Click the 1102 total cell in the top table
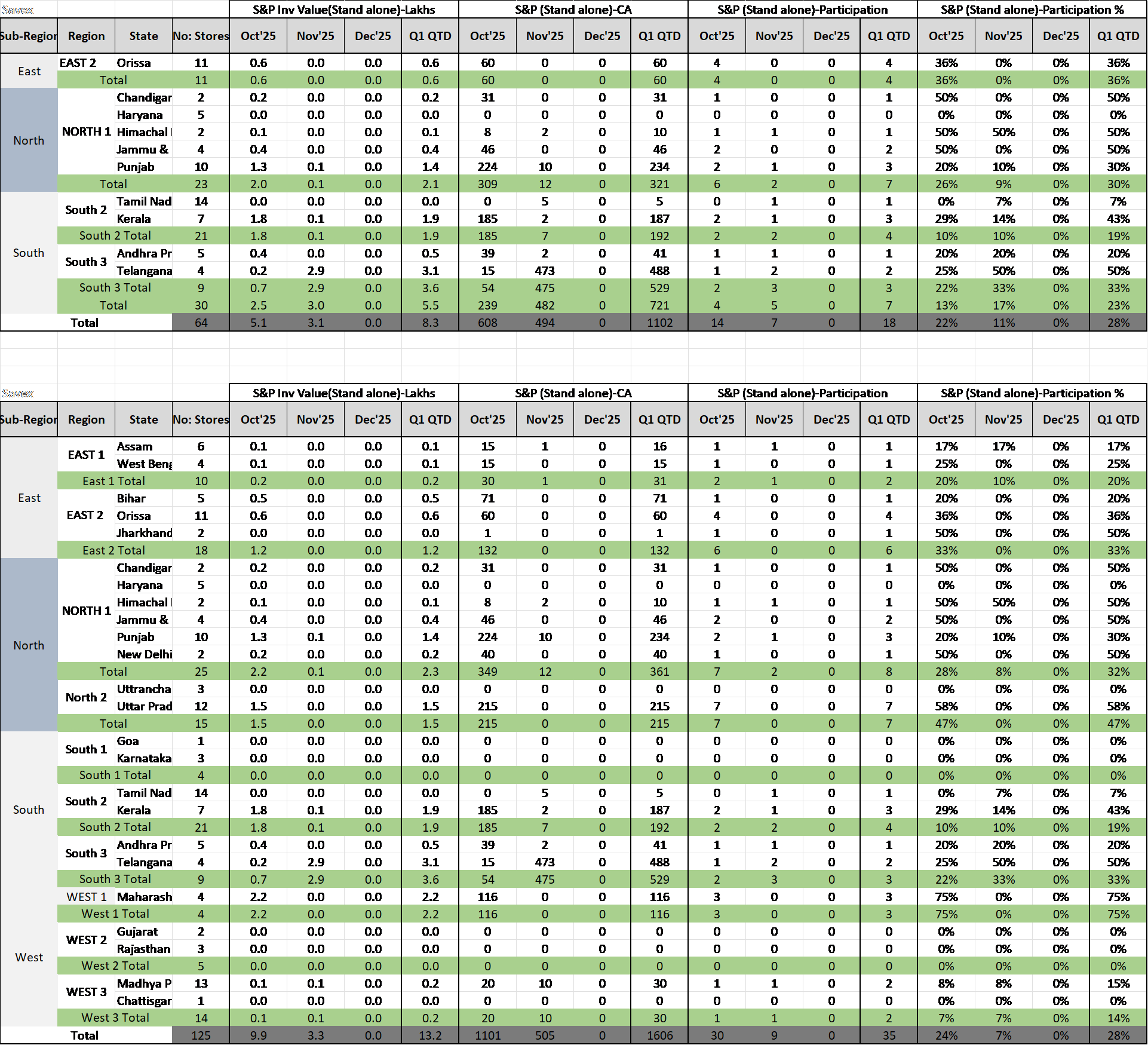Image resolution: width=1148 pixels, height=1045 pixels. point(659,323)
